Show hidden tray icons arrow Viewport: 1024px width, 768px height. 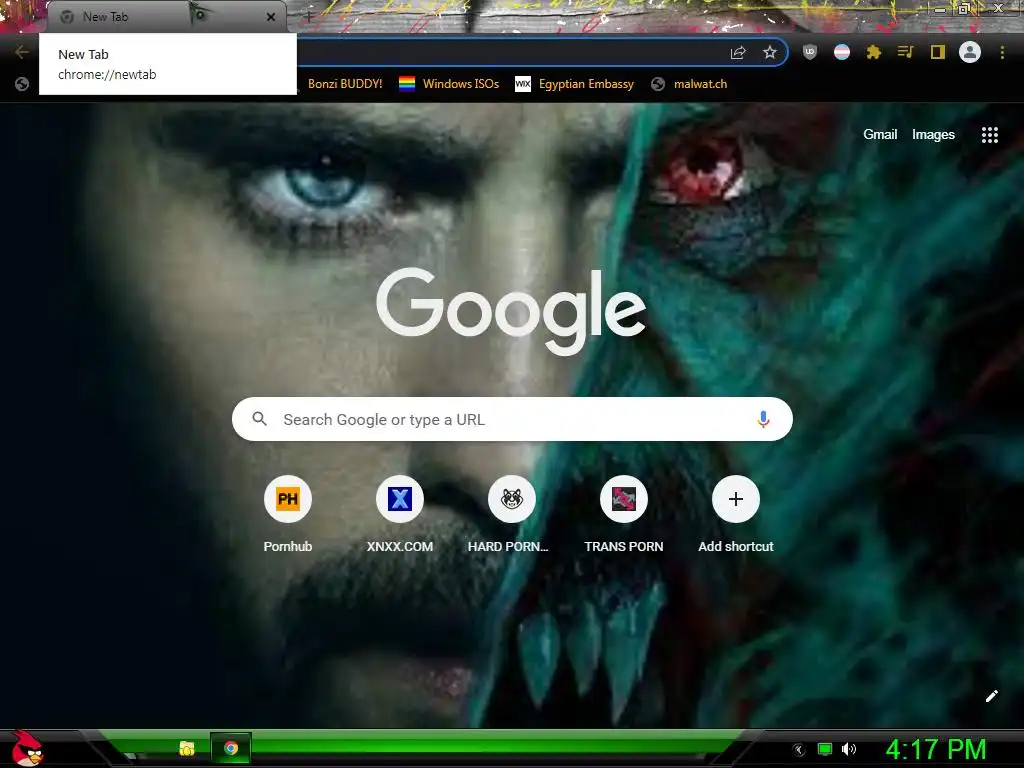tap(799, 750)
